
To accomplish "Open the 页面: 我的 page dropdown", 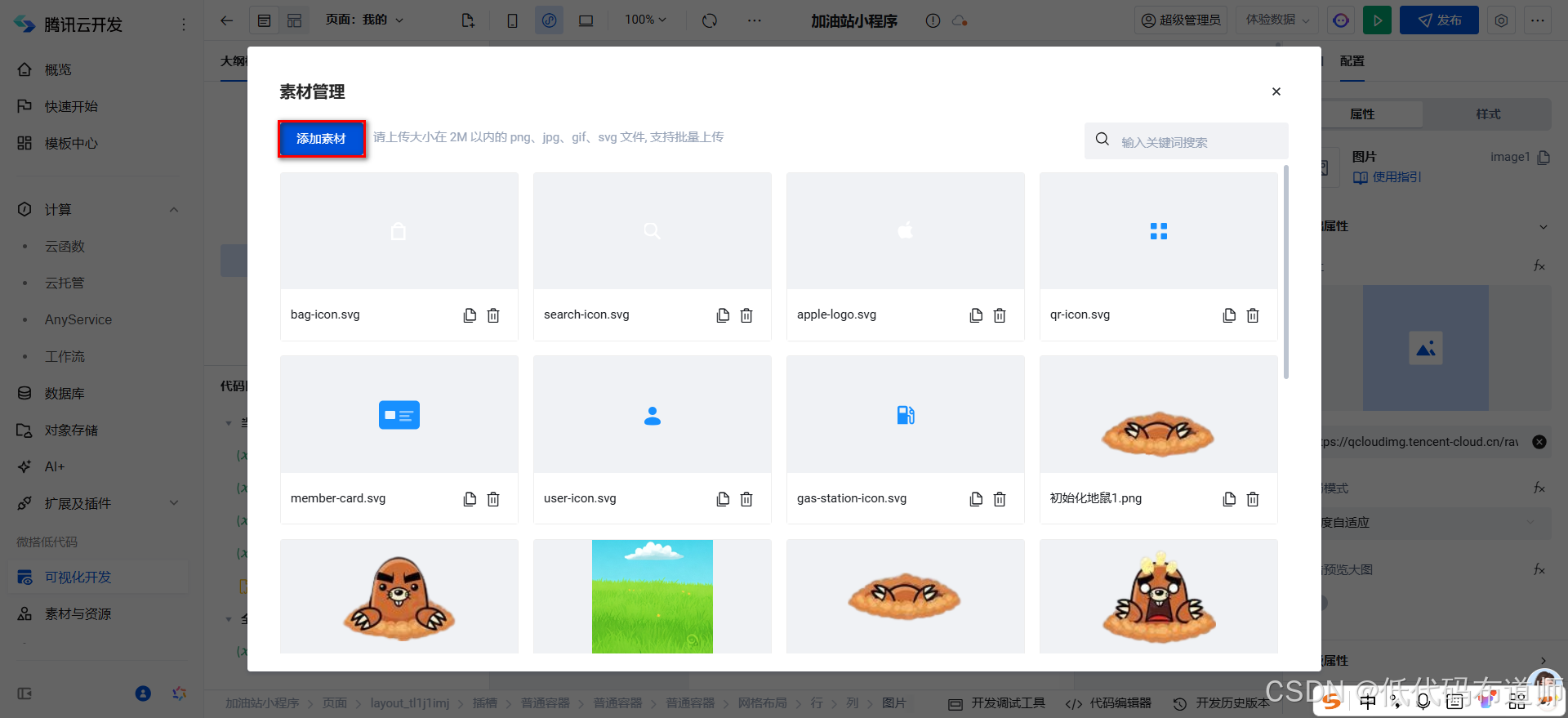I will [x=364, y=20].
